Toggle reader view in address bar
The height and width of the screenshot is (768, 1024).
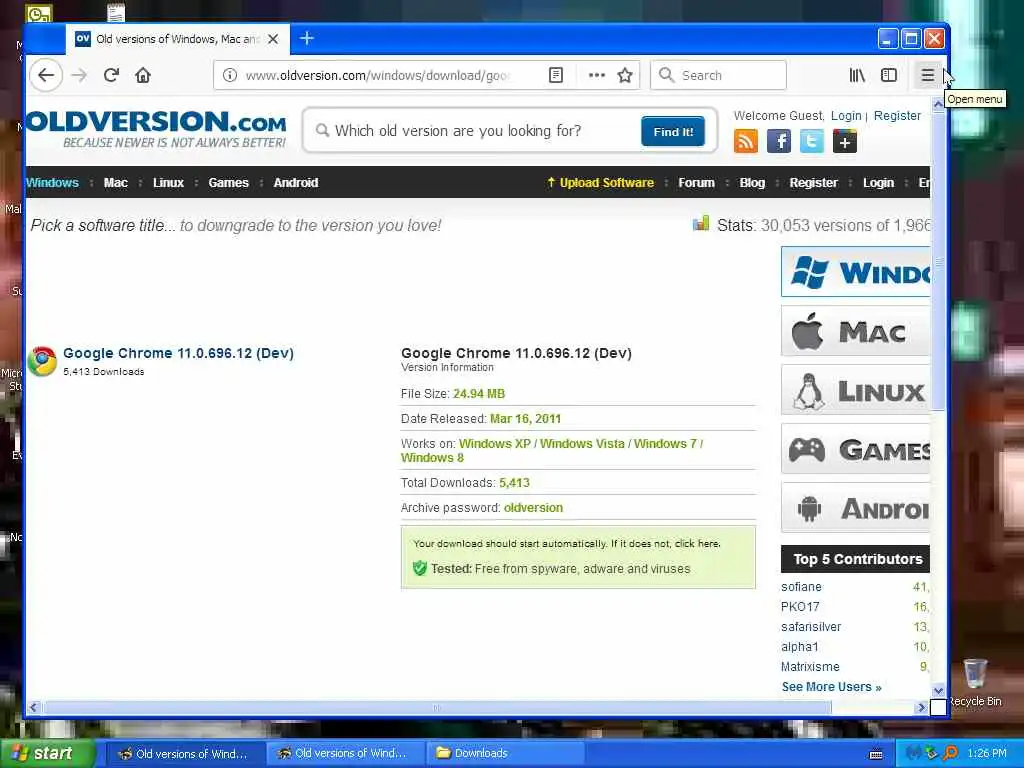click(556, 75)
